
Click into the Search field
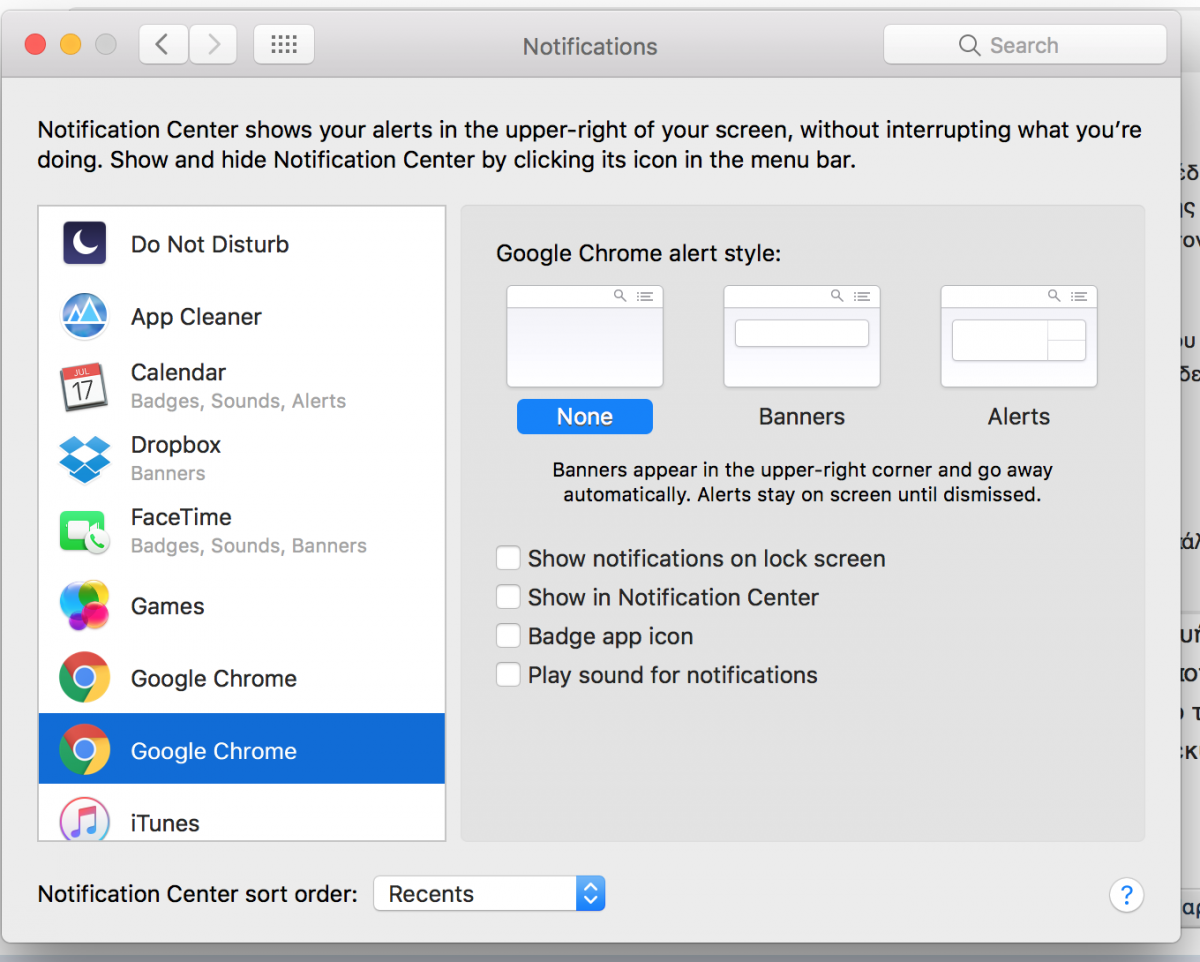pyautogui.click(x=1025, y=45)
